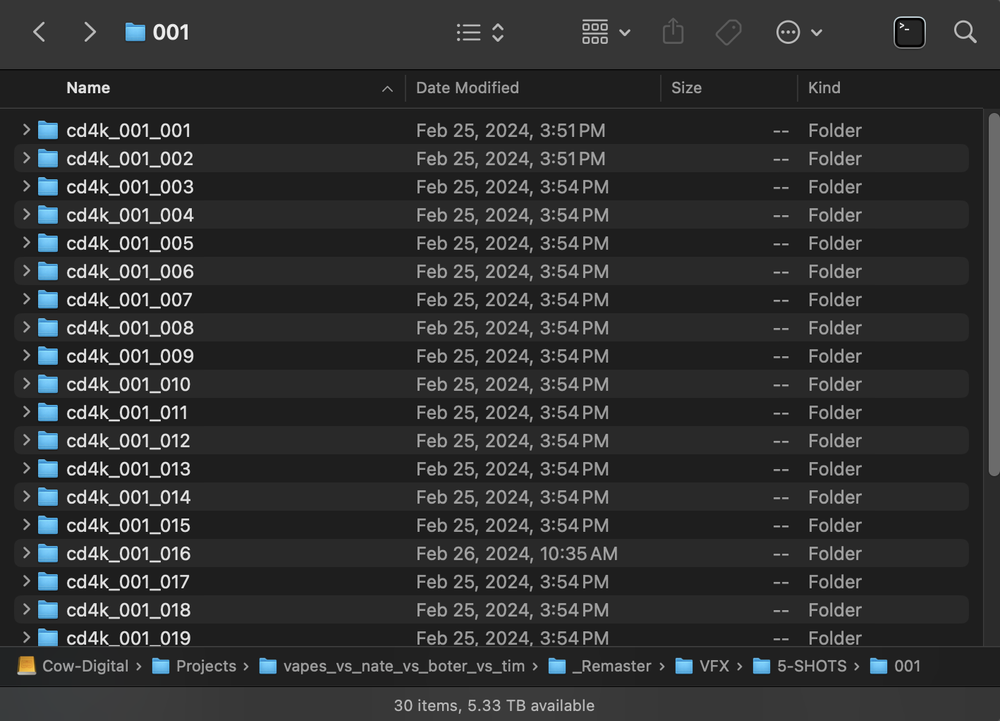This screenshot has height=721, width=1000.
Task: Click the Tags toolbar icon
Action: pyautogui.click(x=728, y=32)
